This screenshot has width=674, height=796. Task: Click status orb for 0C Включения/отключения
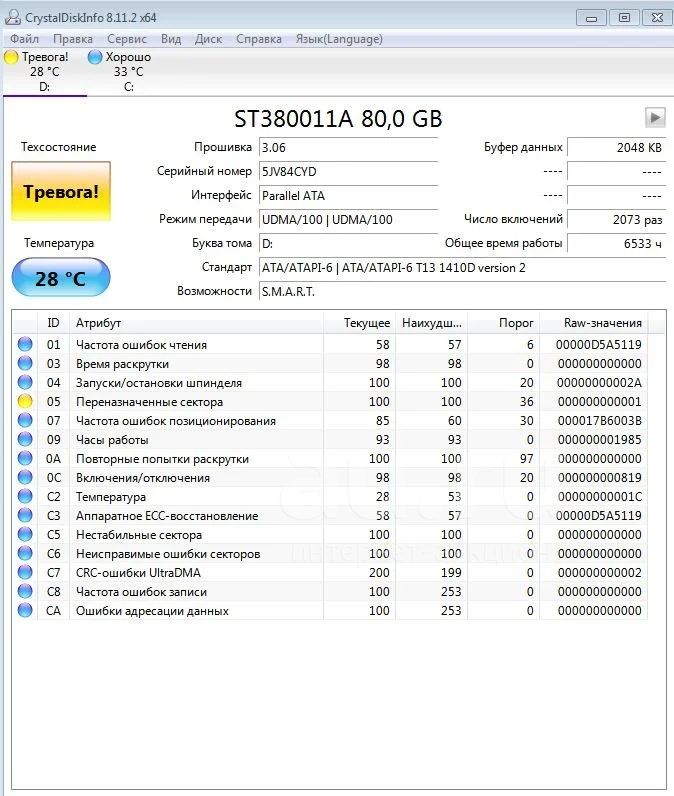coord(25,477)
